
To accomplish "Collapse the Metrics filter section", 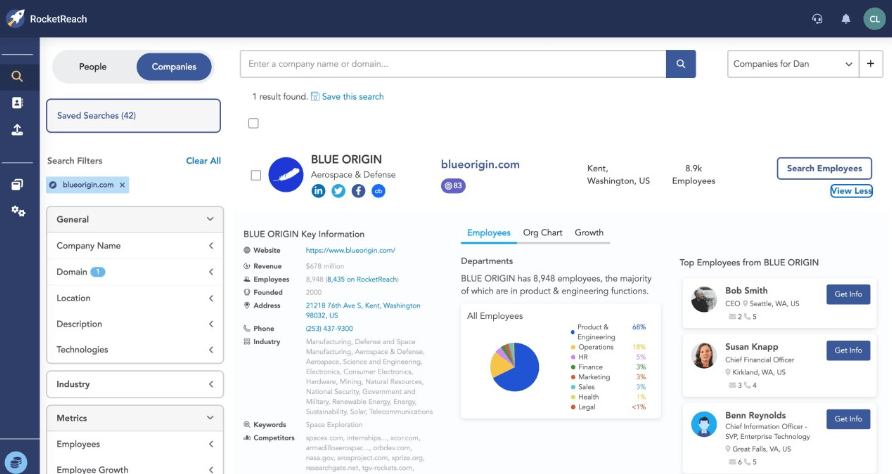I will (x=135, y=418).
